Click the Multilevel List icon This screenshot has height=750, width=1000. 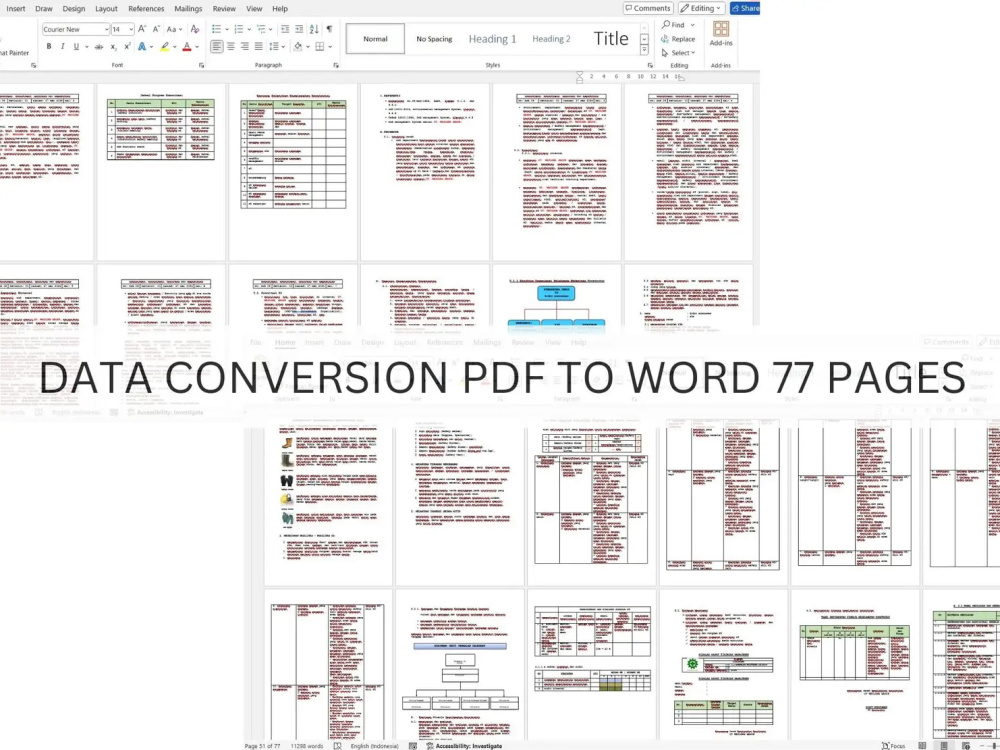tap(260, 29)
